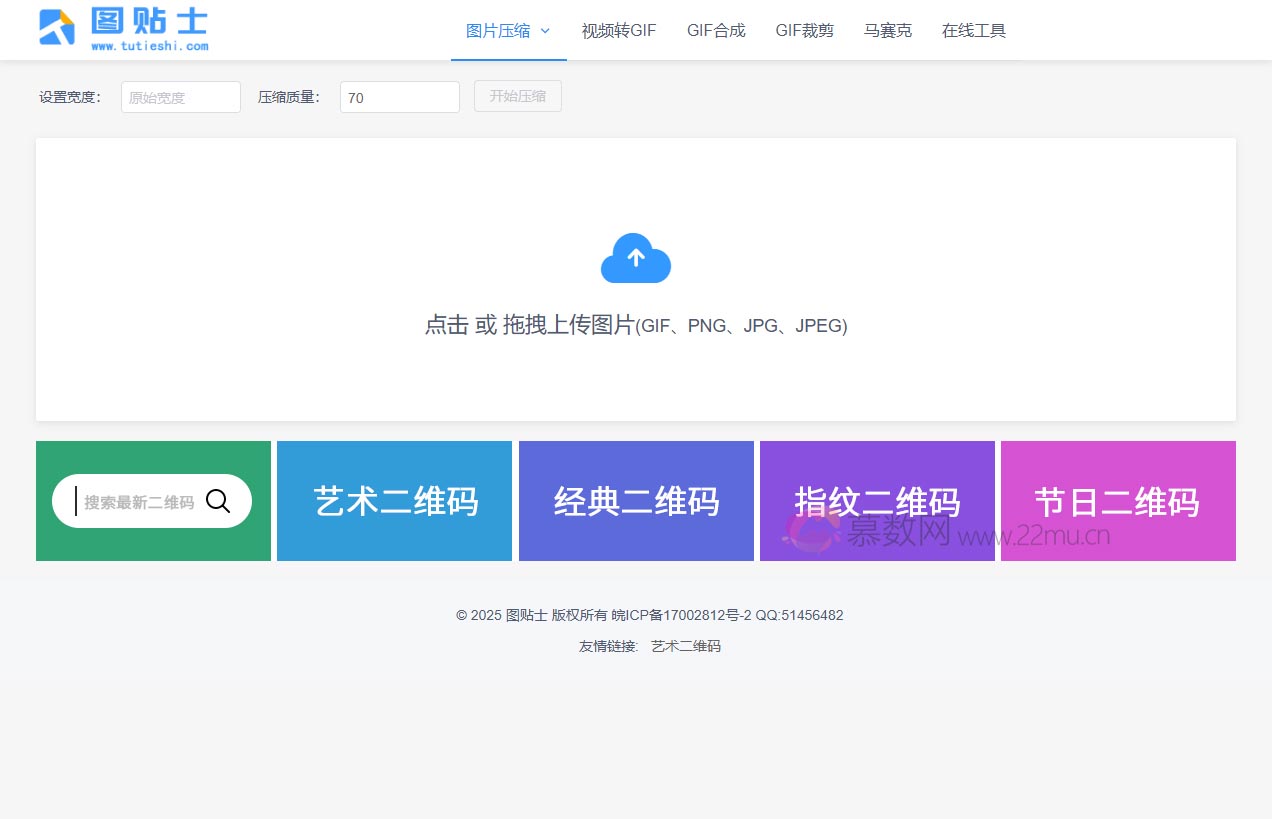The image size is (1272, 819).
Task: Open the 艺术二维码 tile
Action: (394, 500)
